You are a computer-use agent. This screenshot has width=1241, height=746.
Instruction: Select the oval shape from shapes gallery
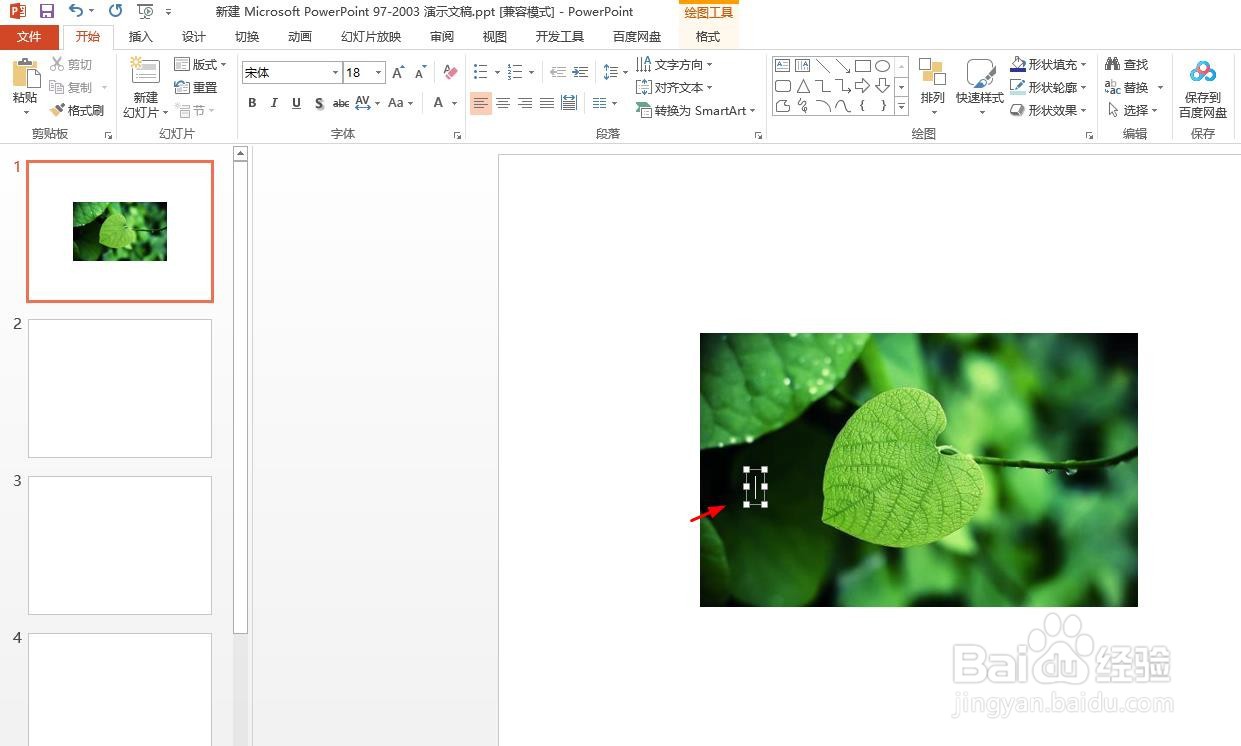[x=882, y=64]
